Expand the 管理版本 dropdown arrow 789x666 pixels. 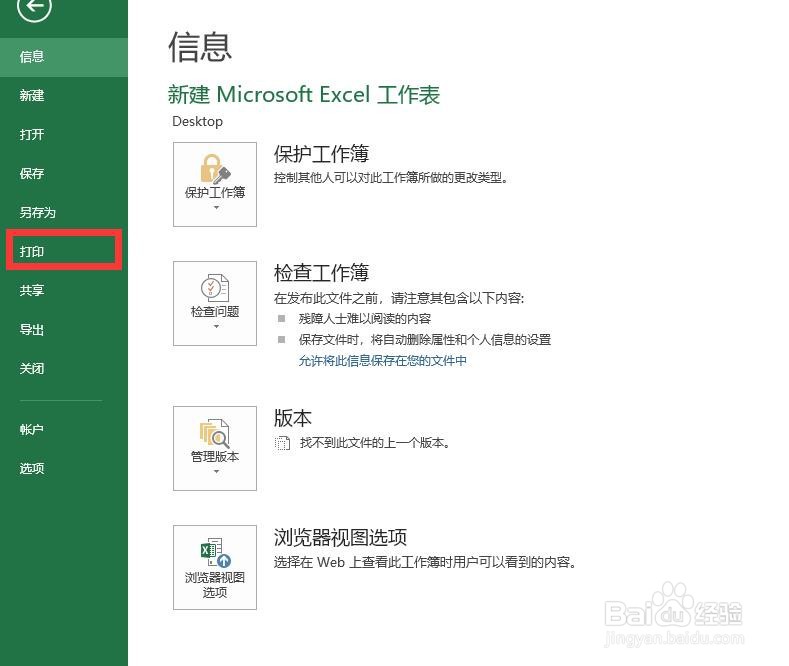click(216, 471)
